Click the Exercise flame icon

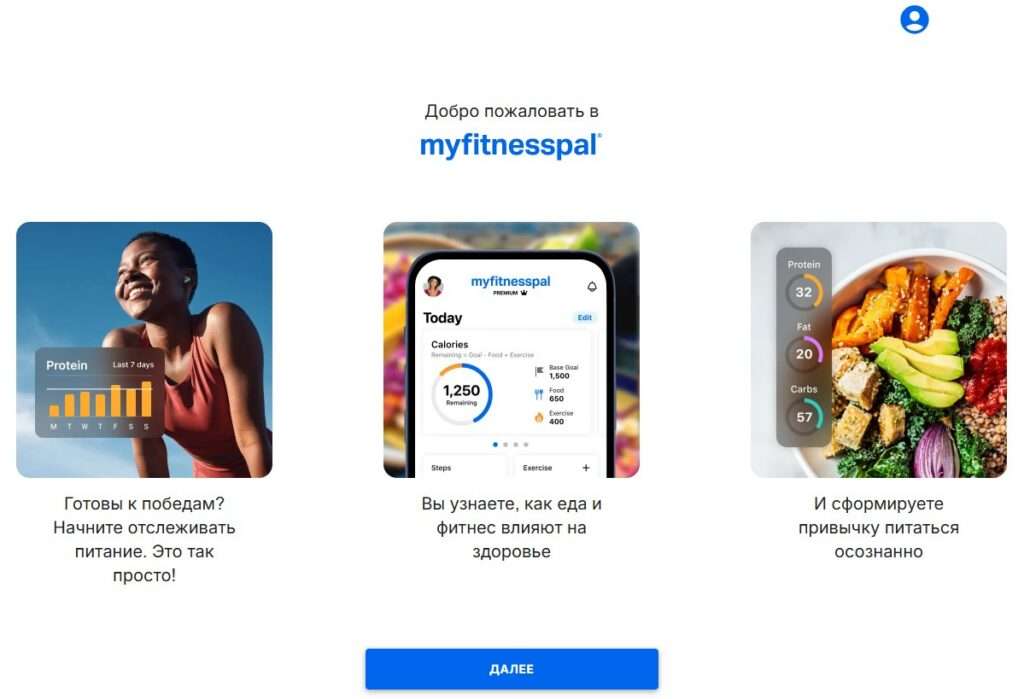tap(539, 417)
